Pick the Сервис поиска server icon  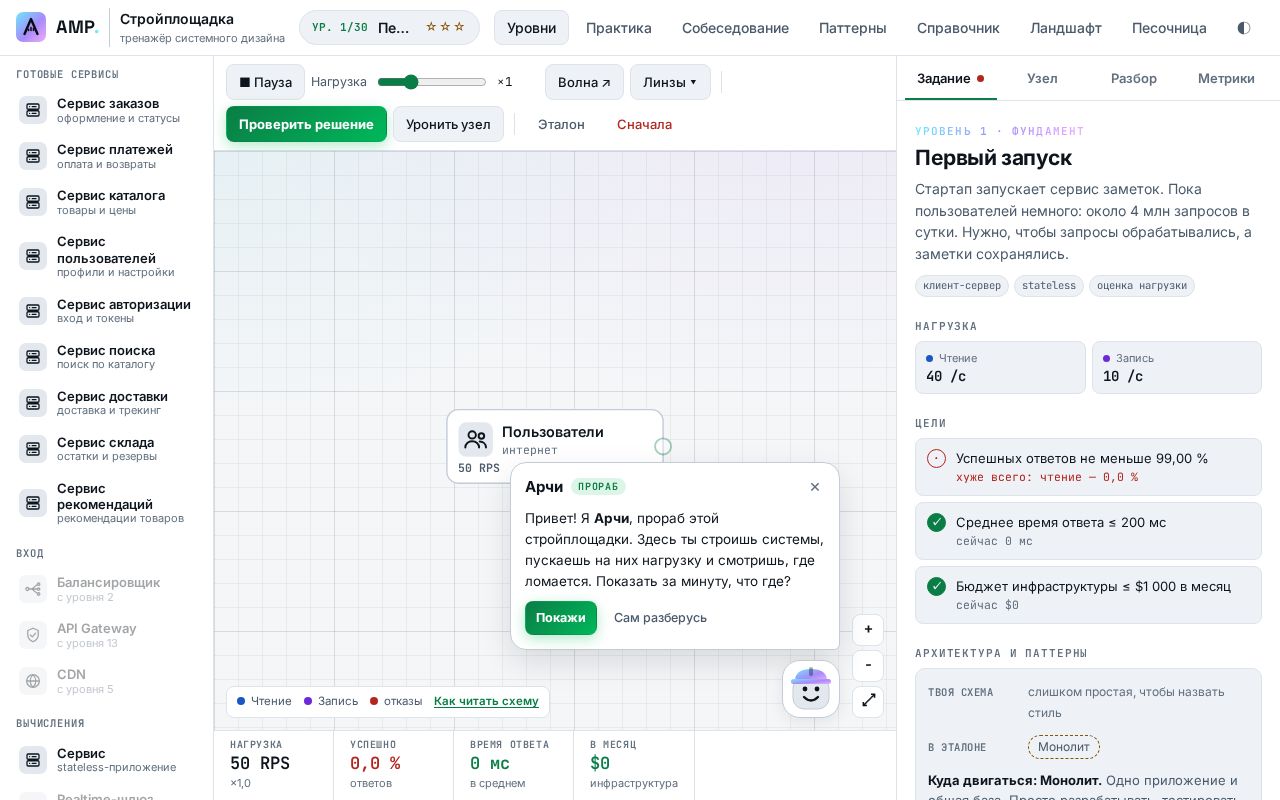click(x=33, y=357)
